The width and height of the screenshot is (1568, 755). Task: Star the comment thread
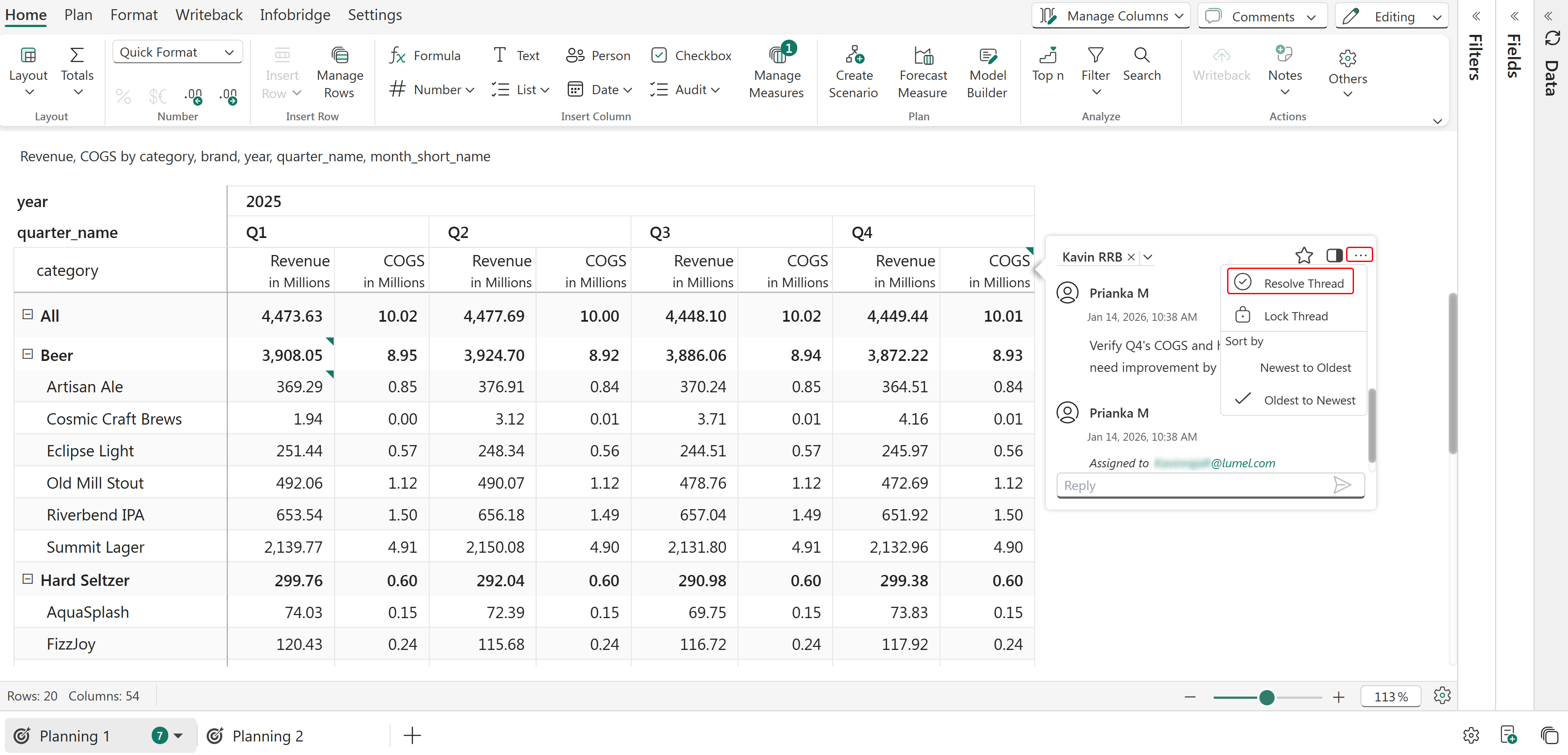(1303, 255)
